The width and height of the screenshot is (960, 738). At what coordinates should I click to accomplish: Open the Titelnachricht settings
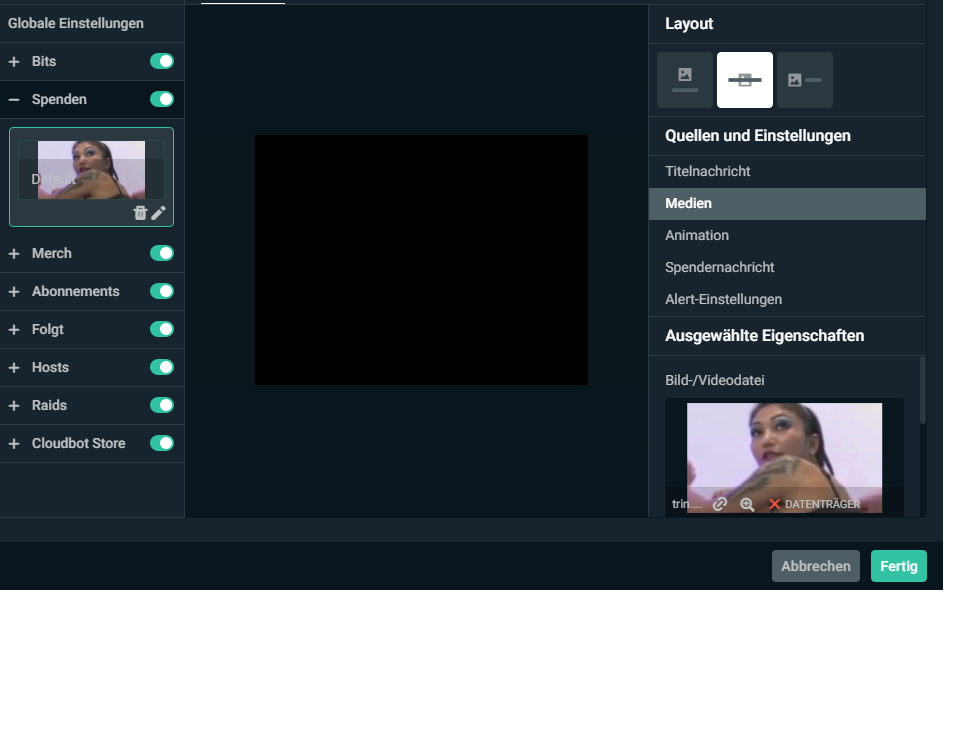point(708,171)
